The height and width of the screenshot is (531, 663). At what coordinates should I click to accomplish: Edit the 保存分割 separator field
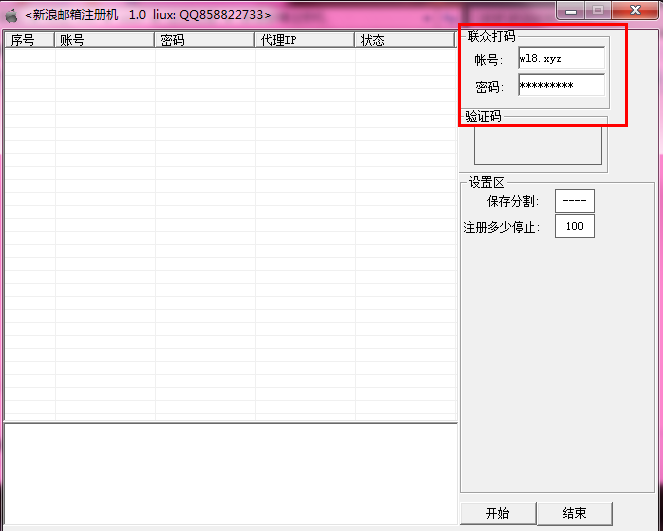point(575,201)
